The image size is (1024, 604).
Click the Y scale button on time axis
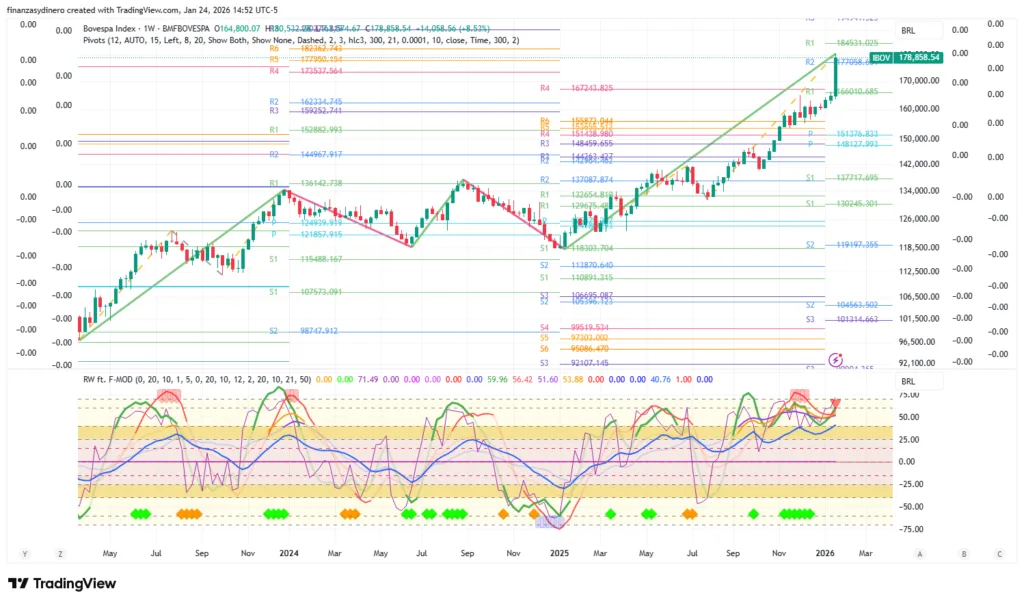[x=23, y=553]
